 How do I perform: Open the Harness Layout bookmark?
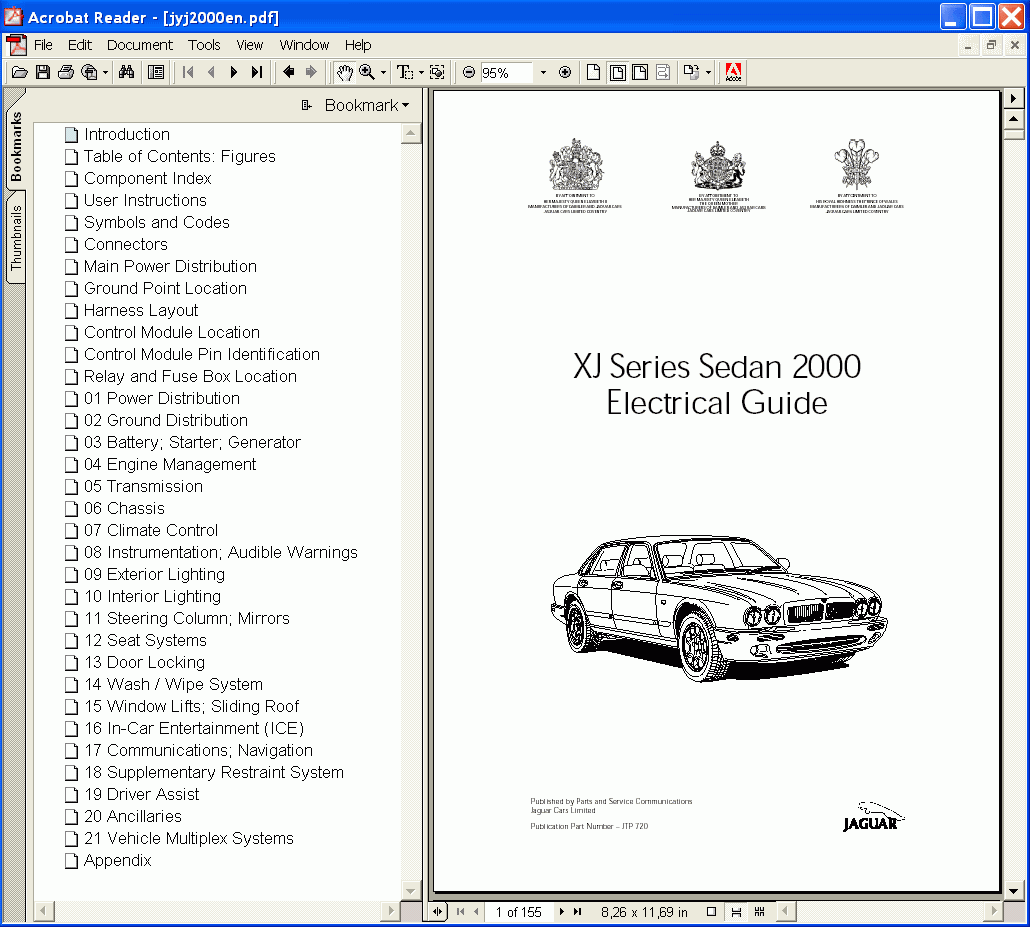click(x=141, y=311)
